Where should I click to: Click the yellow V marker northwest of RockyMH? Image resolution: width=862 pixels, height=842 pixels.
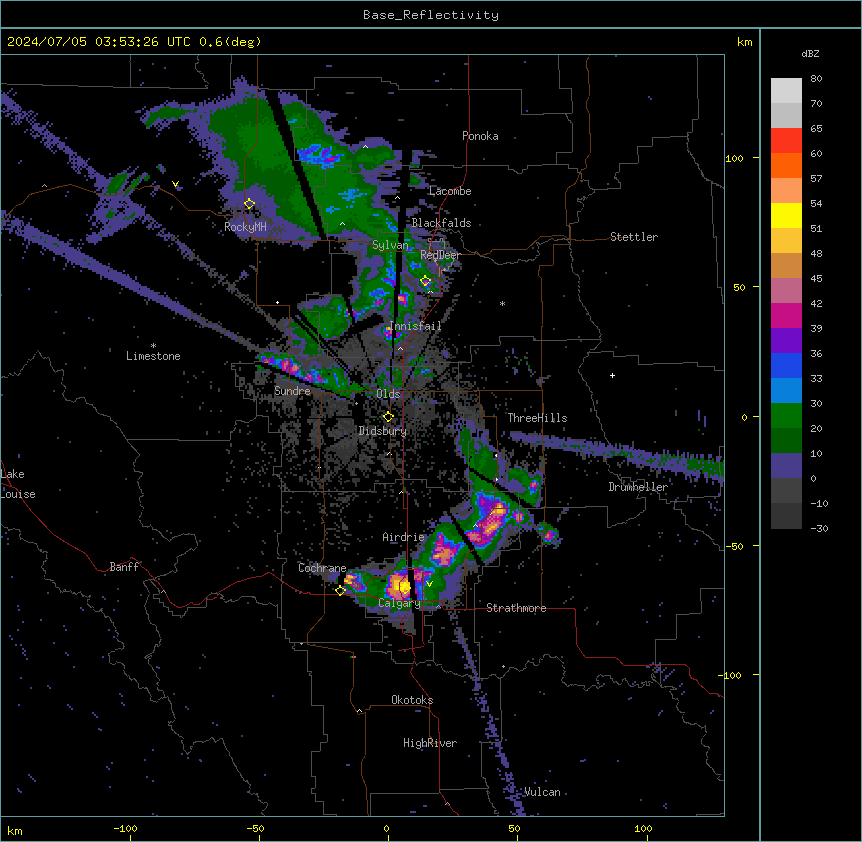[175, 184]
